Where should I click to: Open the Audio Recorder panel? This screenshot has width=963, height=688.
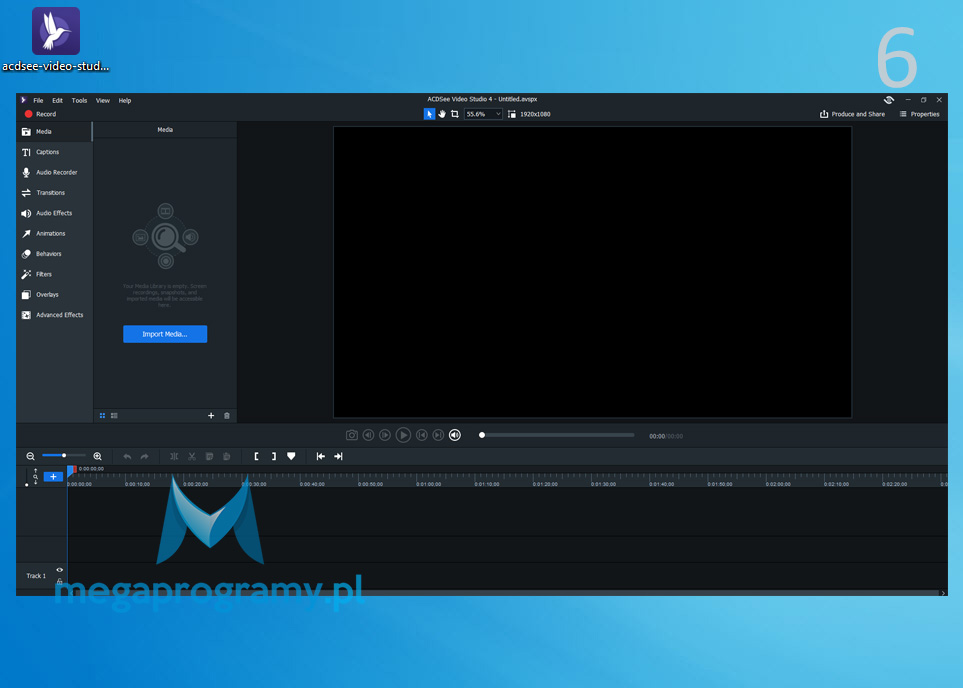(x=54, y=172)
